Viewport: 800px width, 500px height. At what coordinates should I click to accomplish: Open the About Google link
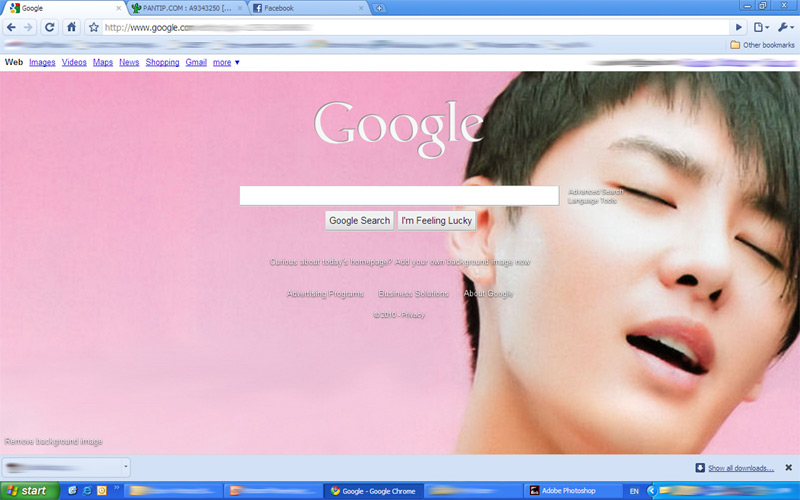488,294
